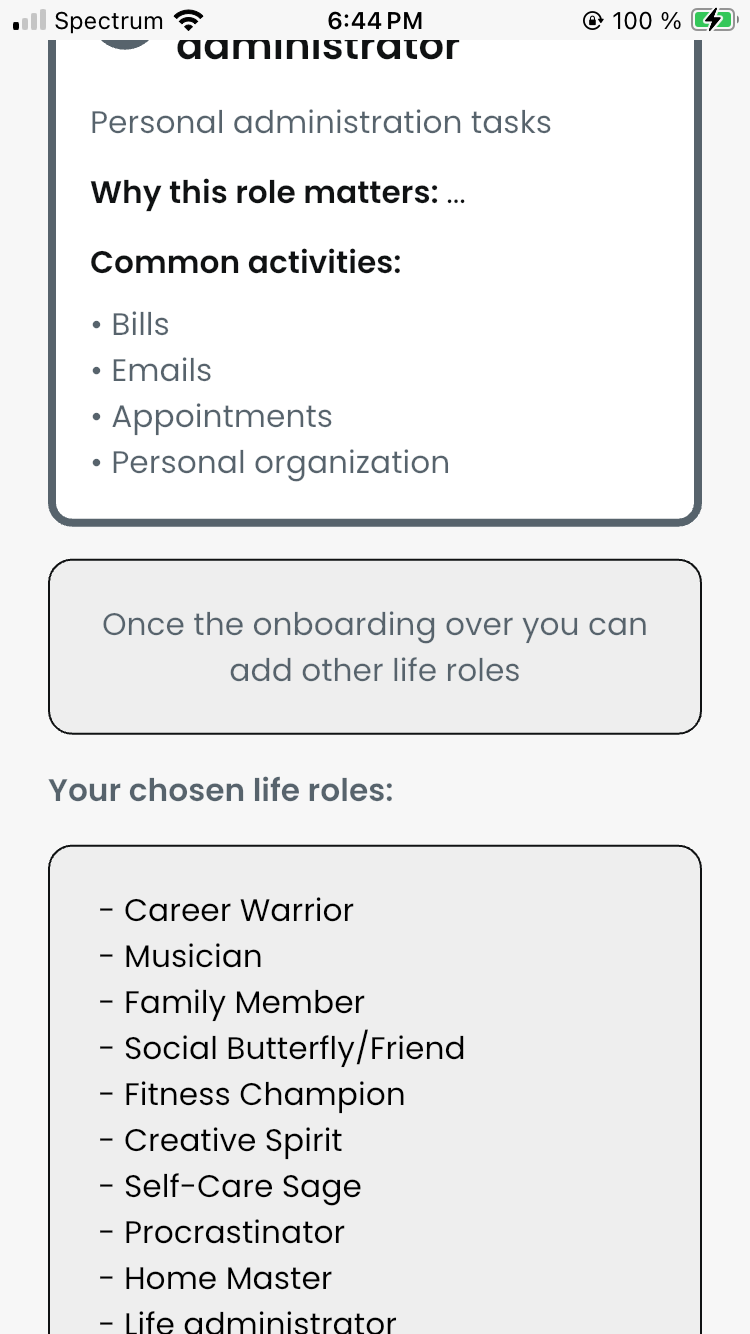Image resolution: width=750 pixels, height=1334 pixels.
Task: Tap the 6:44 PM status bar clock
Action: [375, 20]
